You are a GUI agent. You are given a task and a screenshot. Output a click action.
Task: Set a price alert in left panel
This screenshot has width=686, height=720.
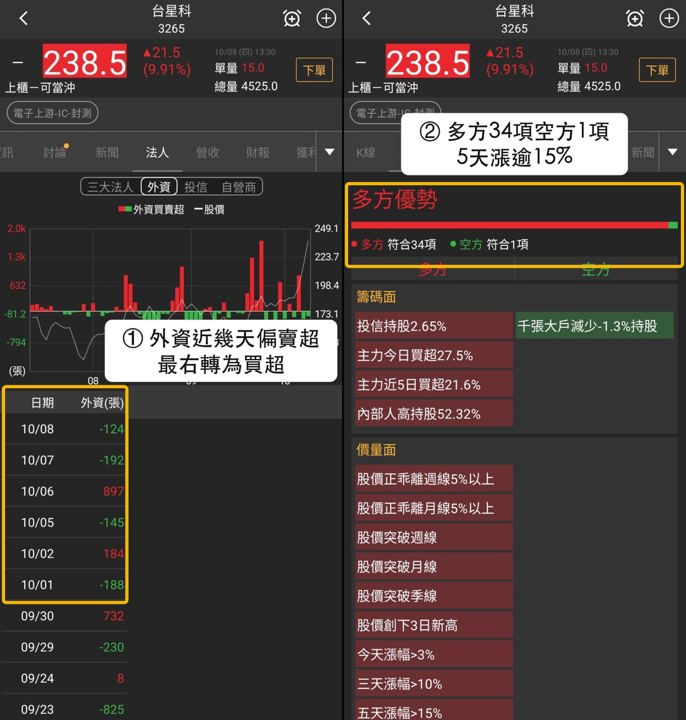292,19
